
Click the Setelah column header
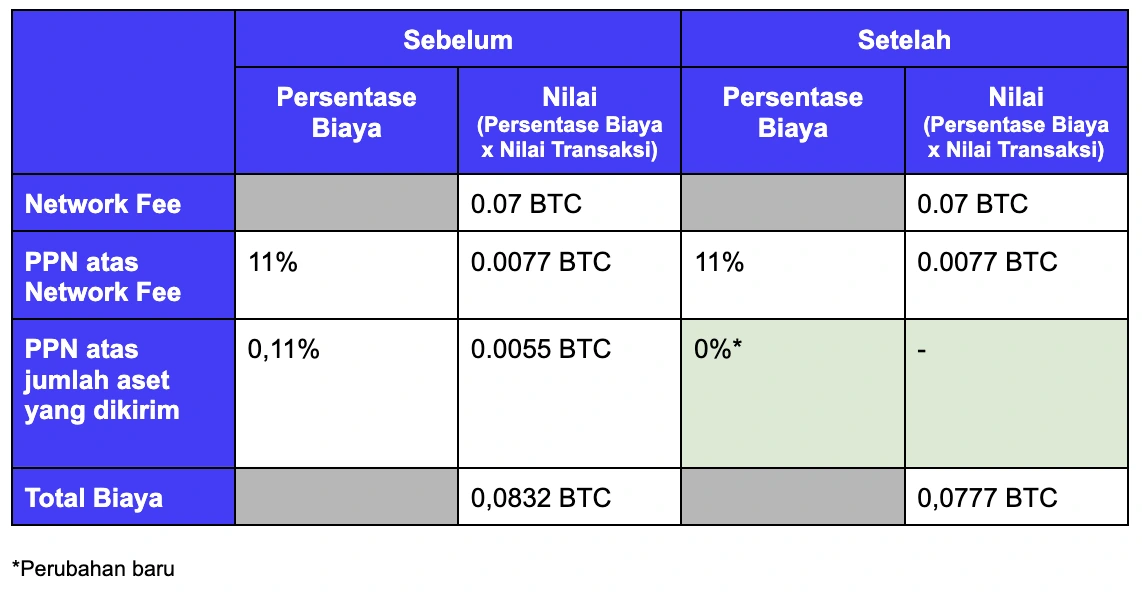(x=904, y=39)
